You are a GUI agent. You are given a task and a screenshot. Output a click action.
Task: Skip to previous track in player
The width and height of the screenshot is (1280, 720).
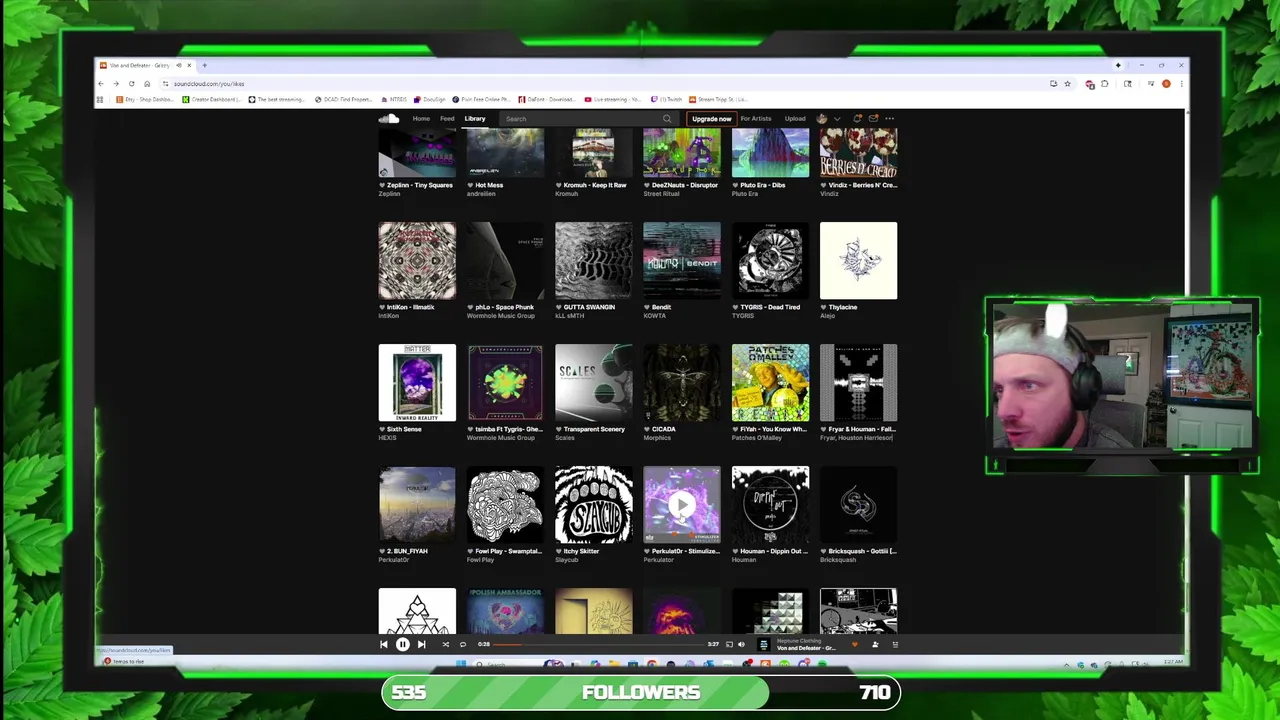coord(383,644)
